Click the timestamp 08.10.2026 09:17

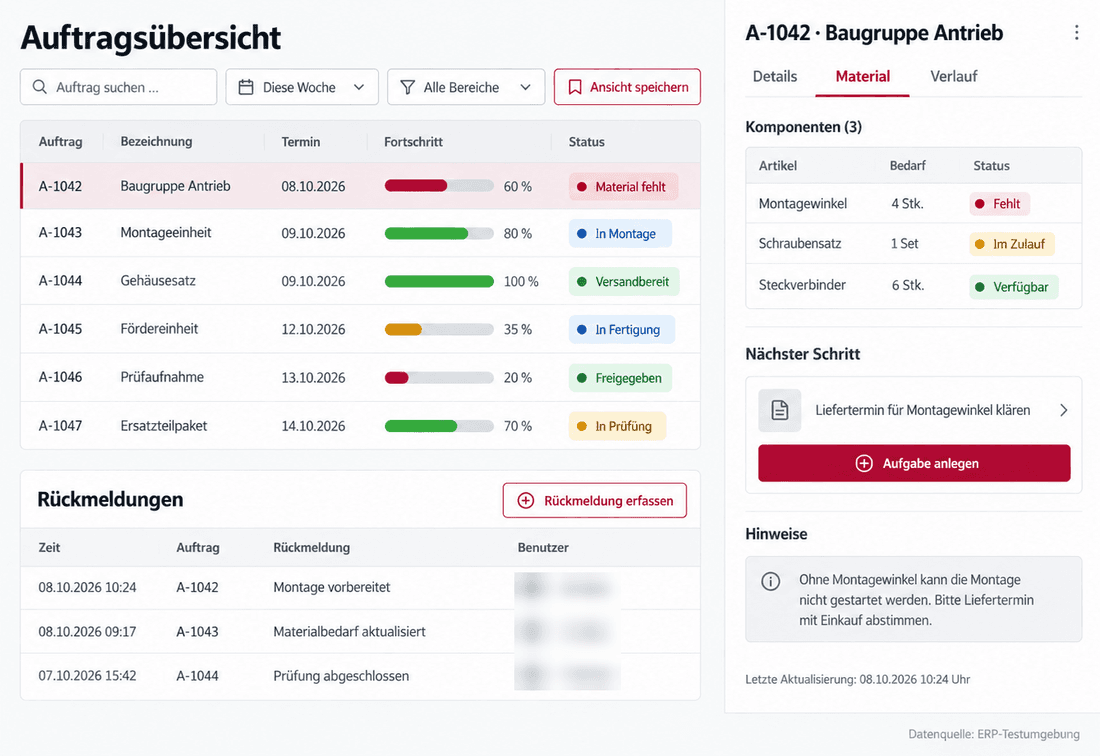click(87, 631)
